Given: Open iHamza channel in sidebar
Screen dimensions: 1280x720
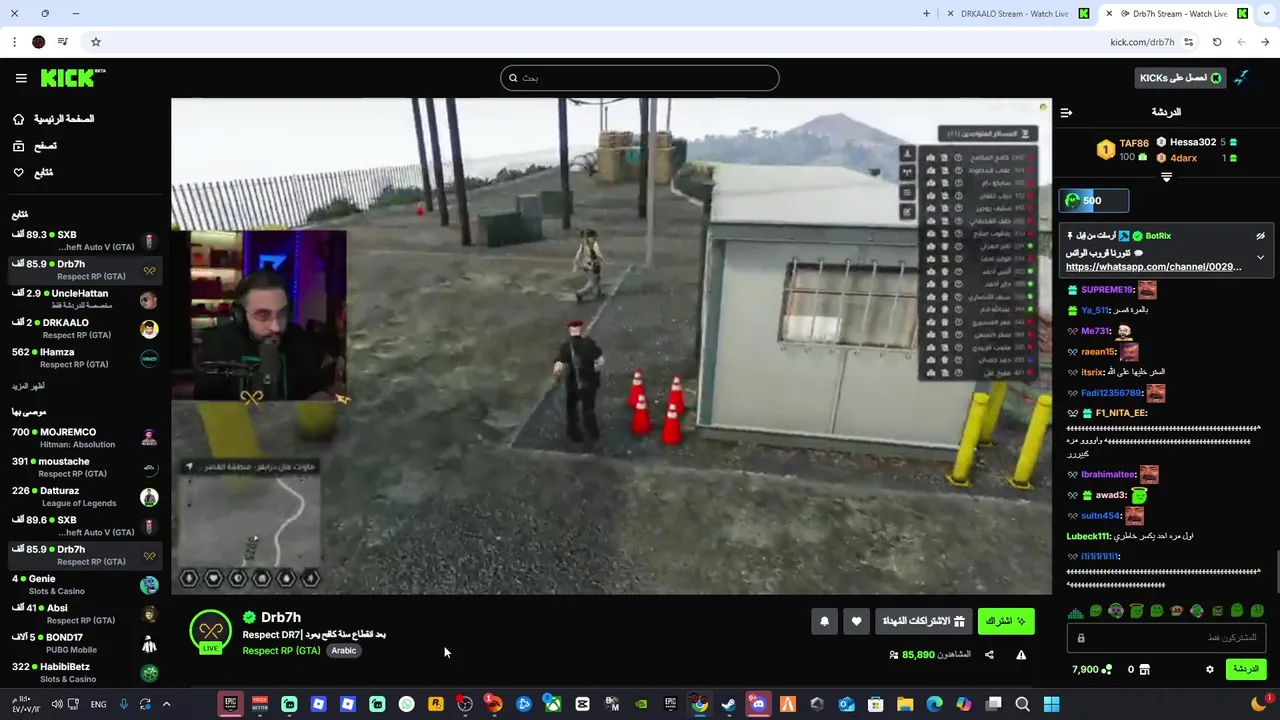Looking at the screenshot, I should (x=85, y=358).
